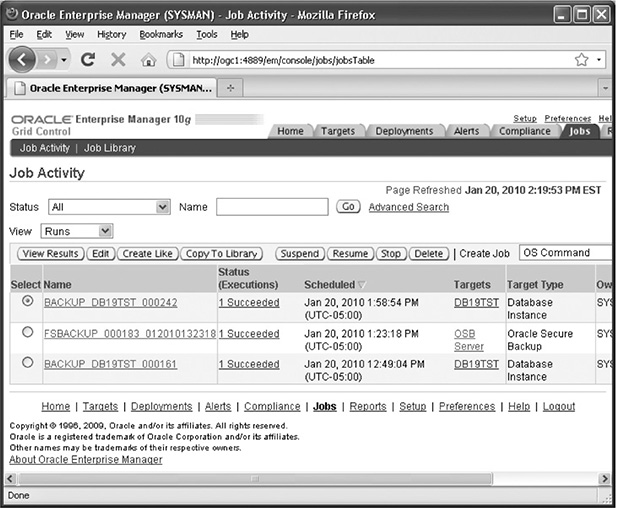
Task: Click the horizontal scrollbar thumb
Action: [255, 479]
